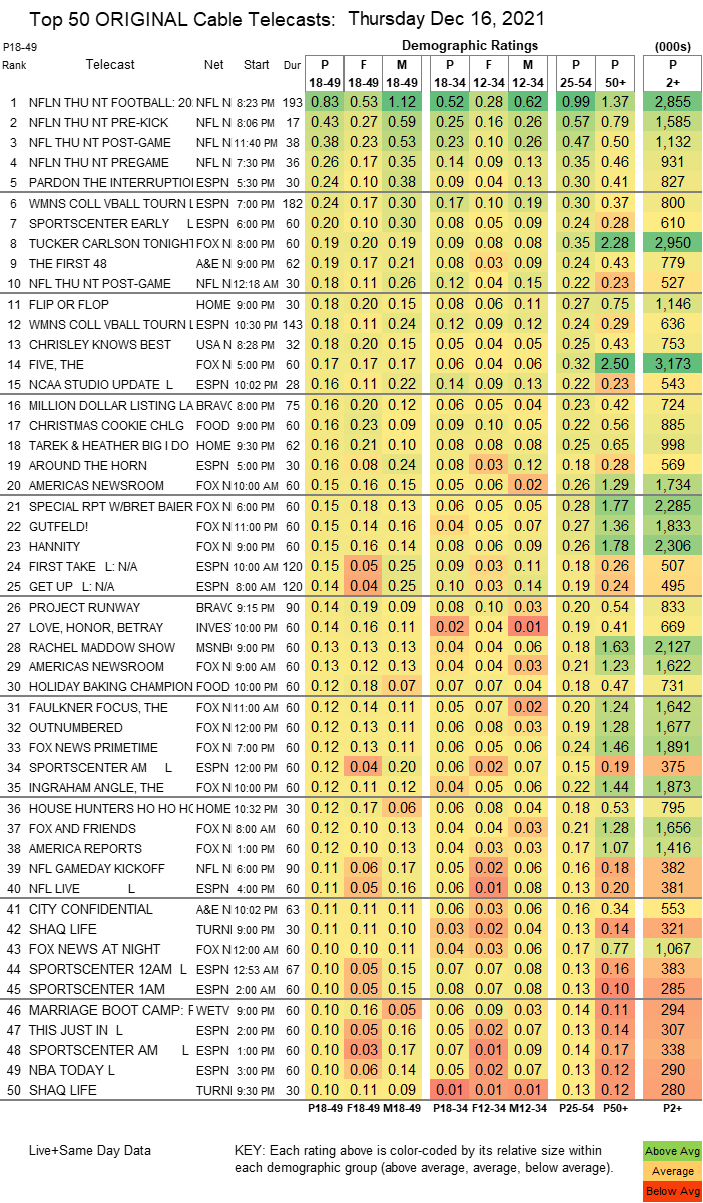
Task: Click the 'Telecast' column header
Action: (x=109, y=64)
